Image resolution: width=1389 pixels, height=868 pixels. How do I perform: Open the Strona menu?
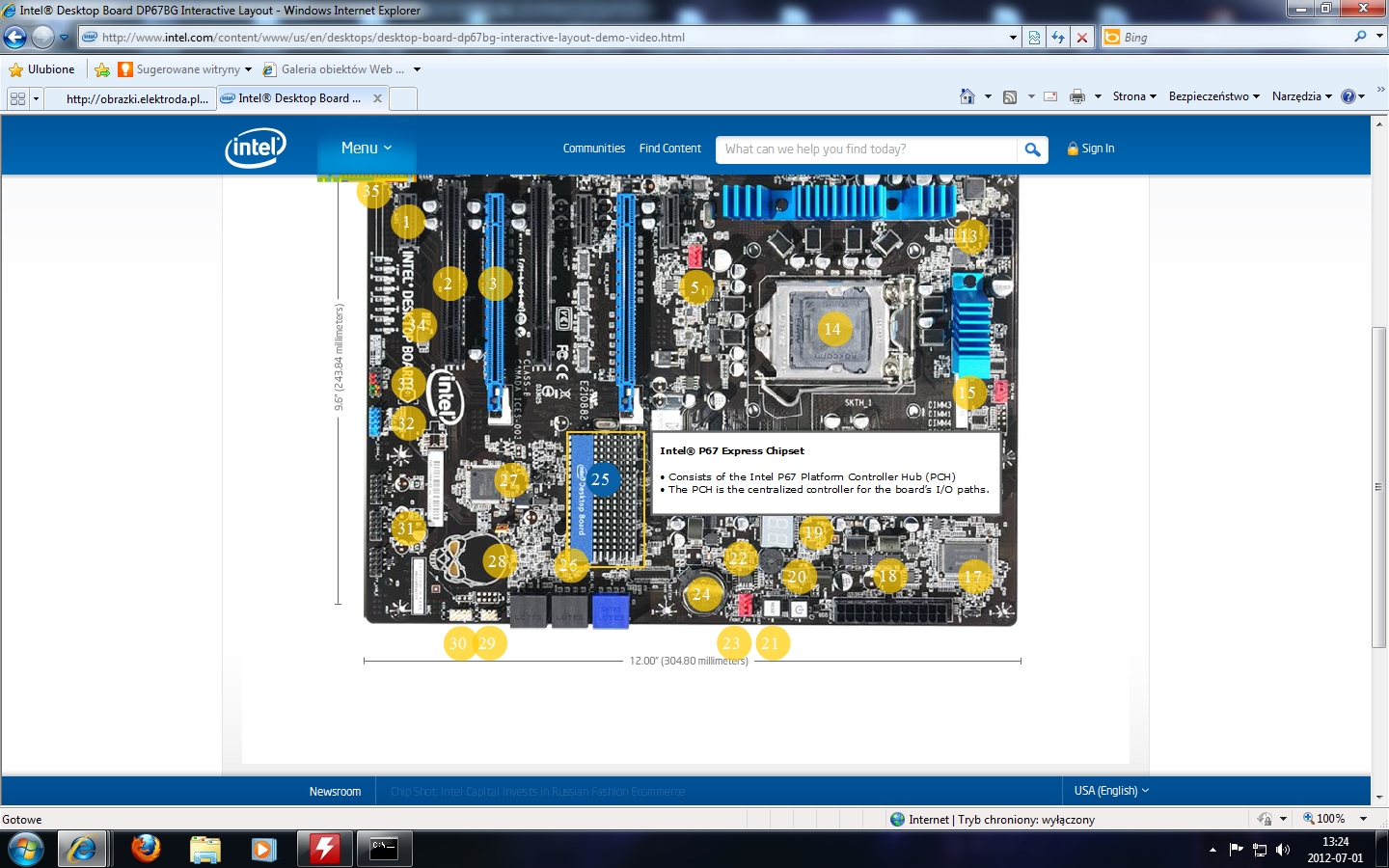1134,96
